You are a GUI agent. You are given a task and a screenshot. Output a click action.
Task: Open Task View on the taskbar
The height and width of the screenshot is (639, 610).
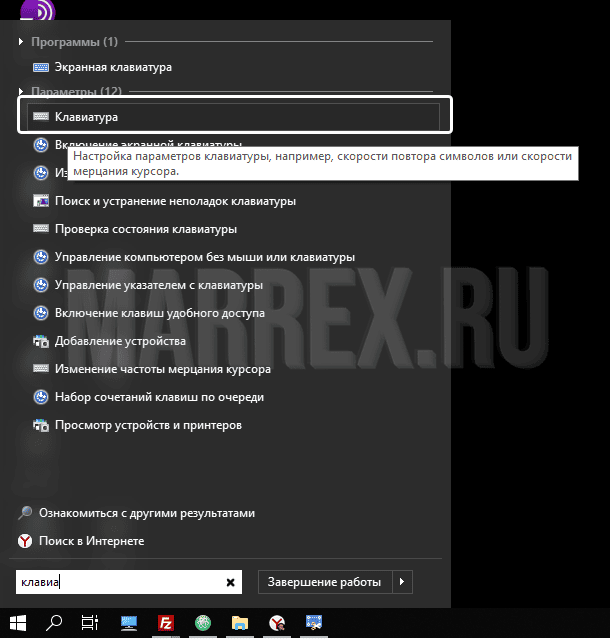[90, 623]
